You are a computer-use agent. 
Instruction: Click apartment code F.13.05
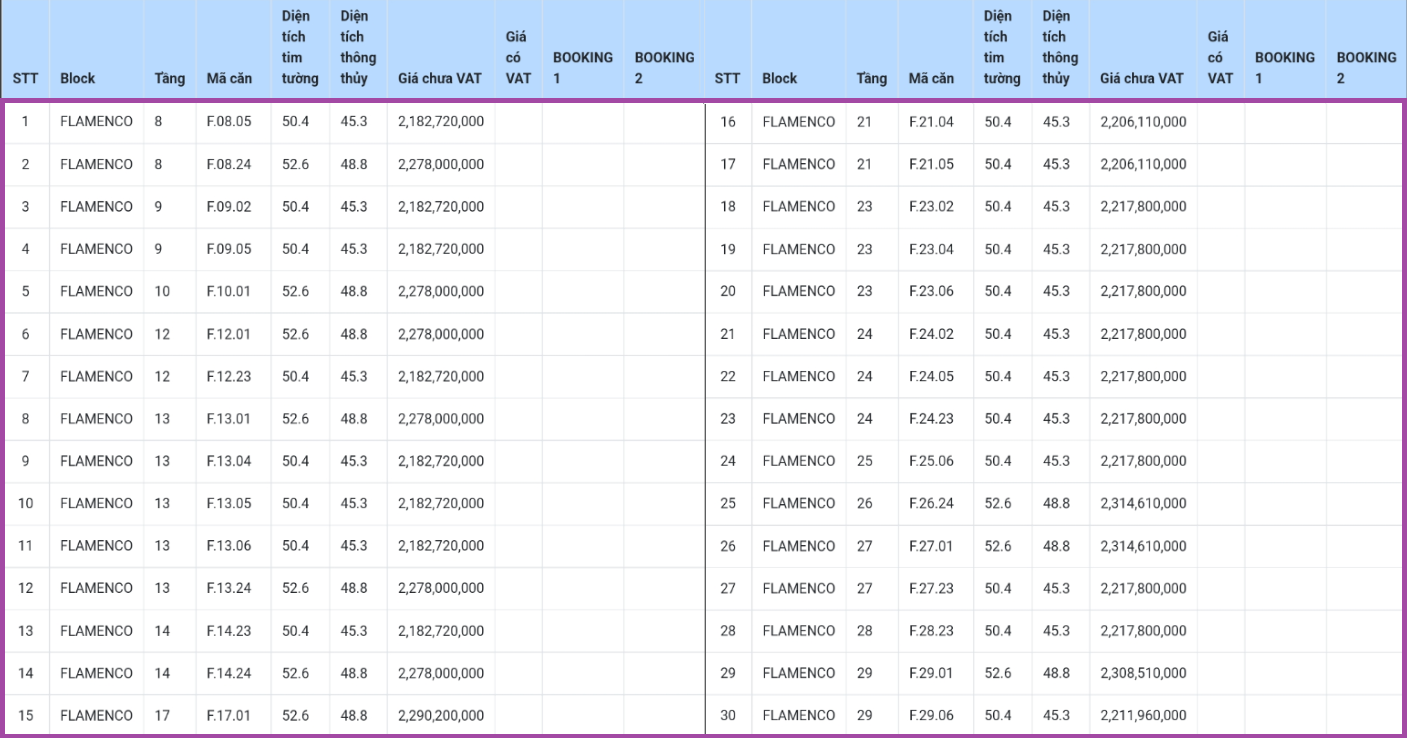click(x=229, y=503)
